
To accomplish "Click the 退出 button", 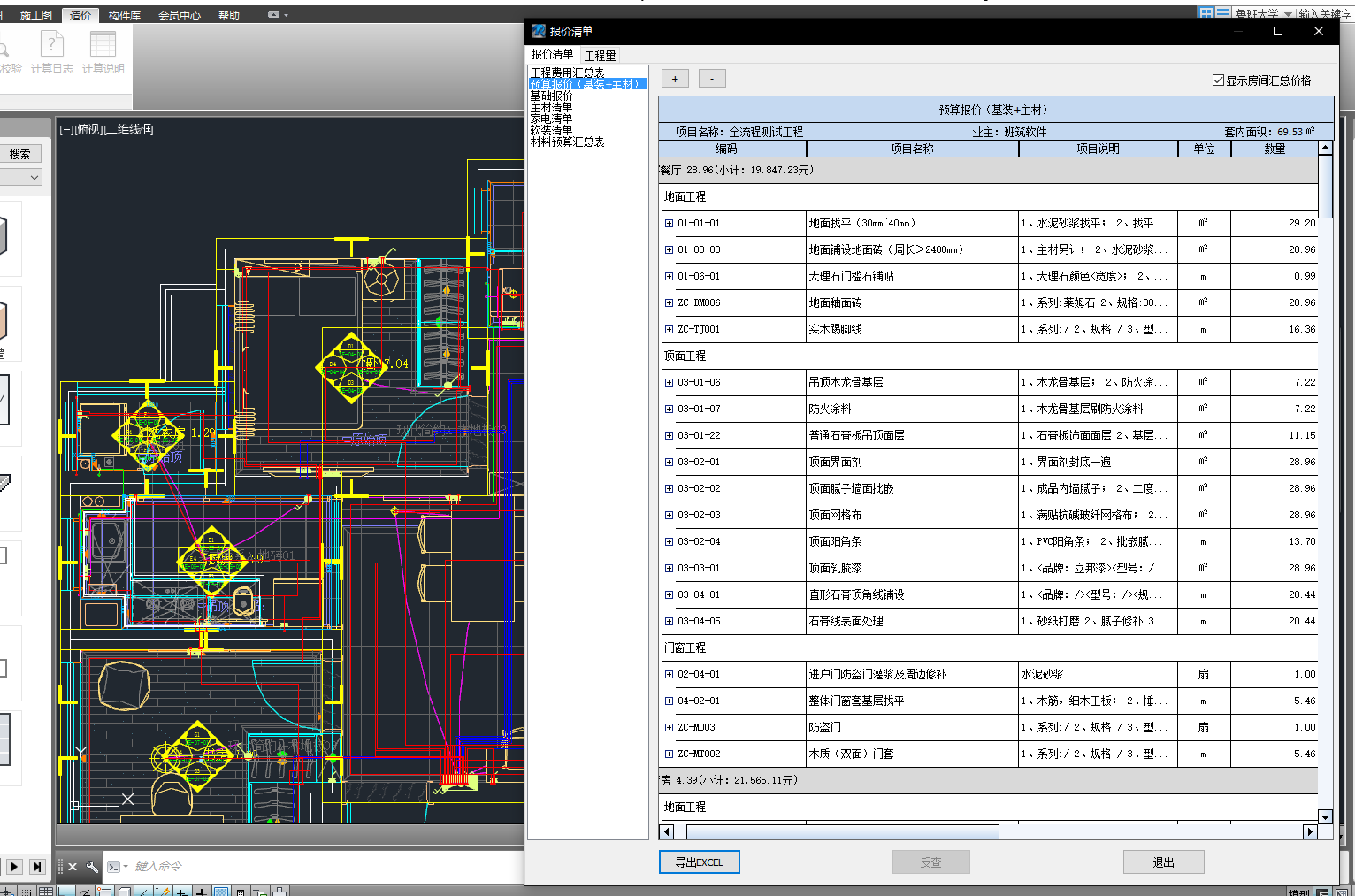I will [x=1163, y=862].
